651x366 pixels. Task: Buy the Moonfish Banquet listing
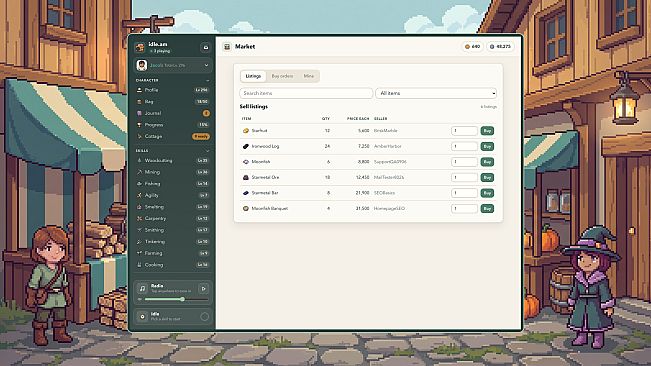pos(487,208)
